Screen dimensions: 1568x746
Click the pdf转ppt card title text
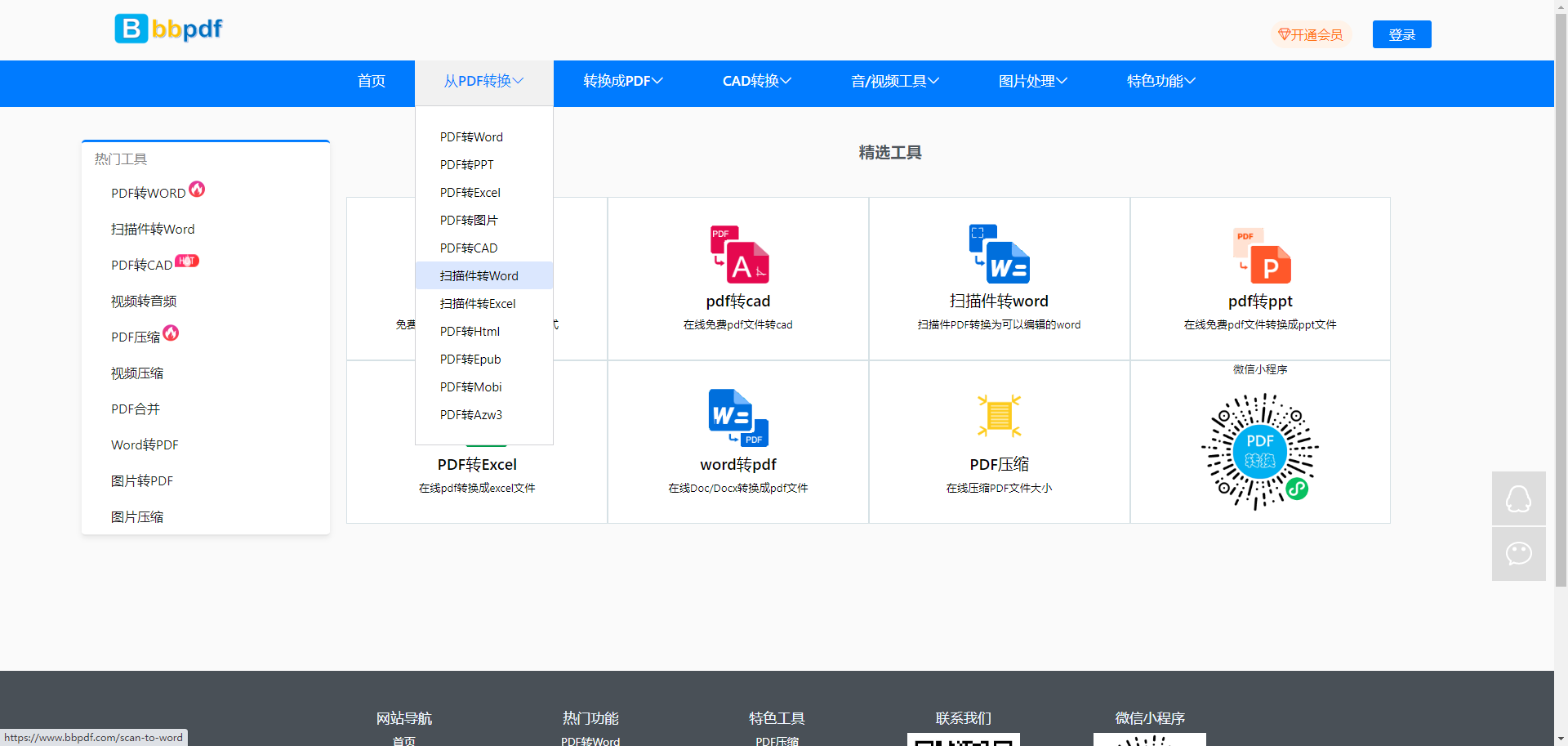tap(1260, 301)
